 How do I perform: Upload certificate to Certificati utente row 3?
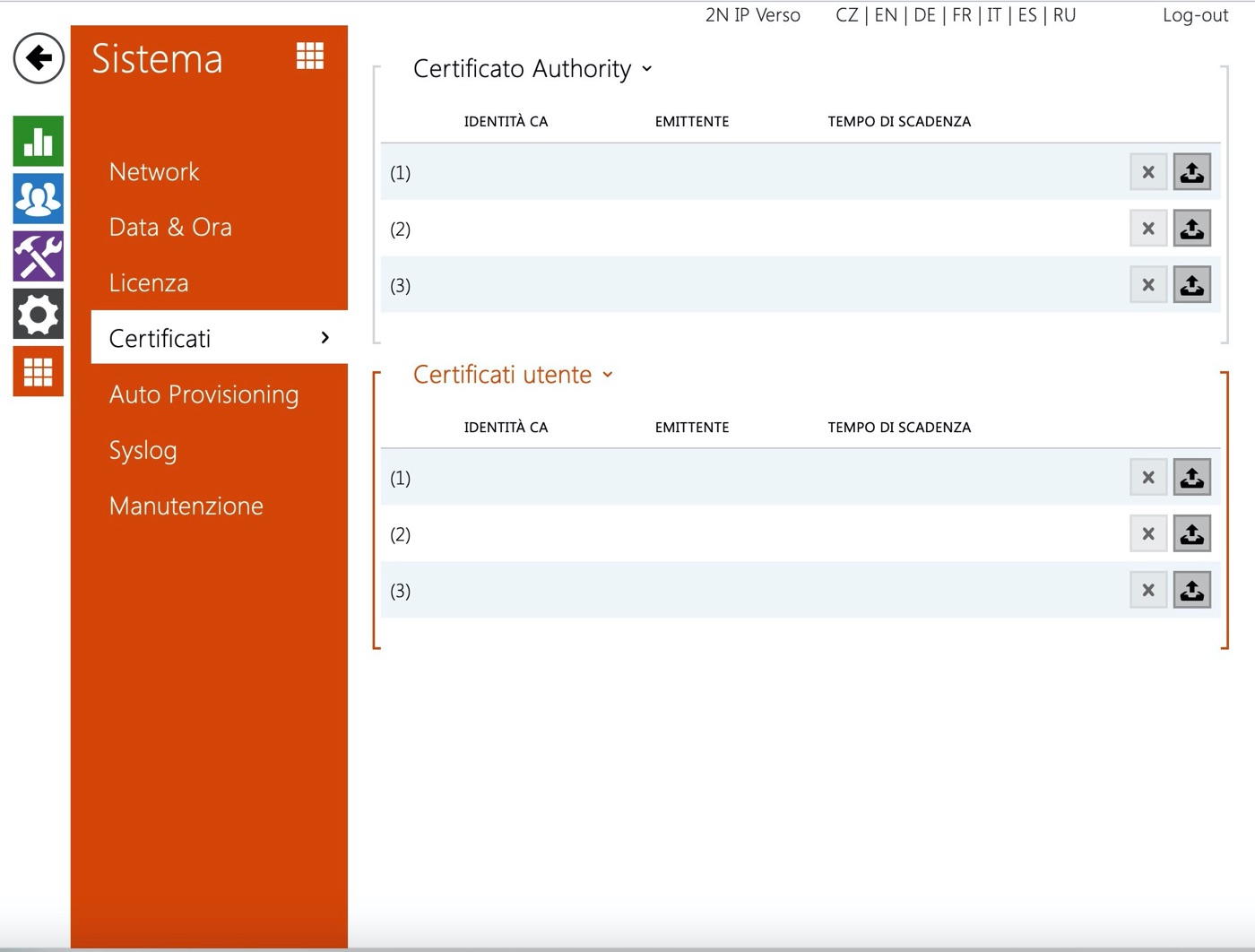(1191, 591)
